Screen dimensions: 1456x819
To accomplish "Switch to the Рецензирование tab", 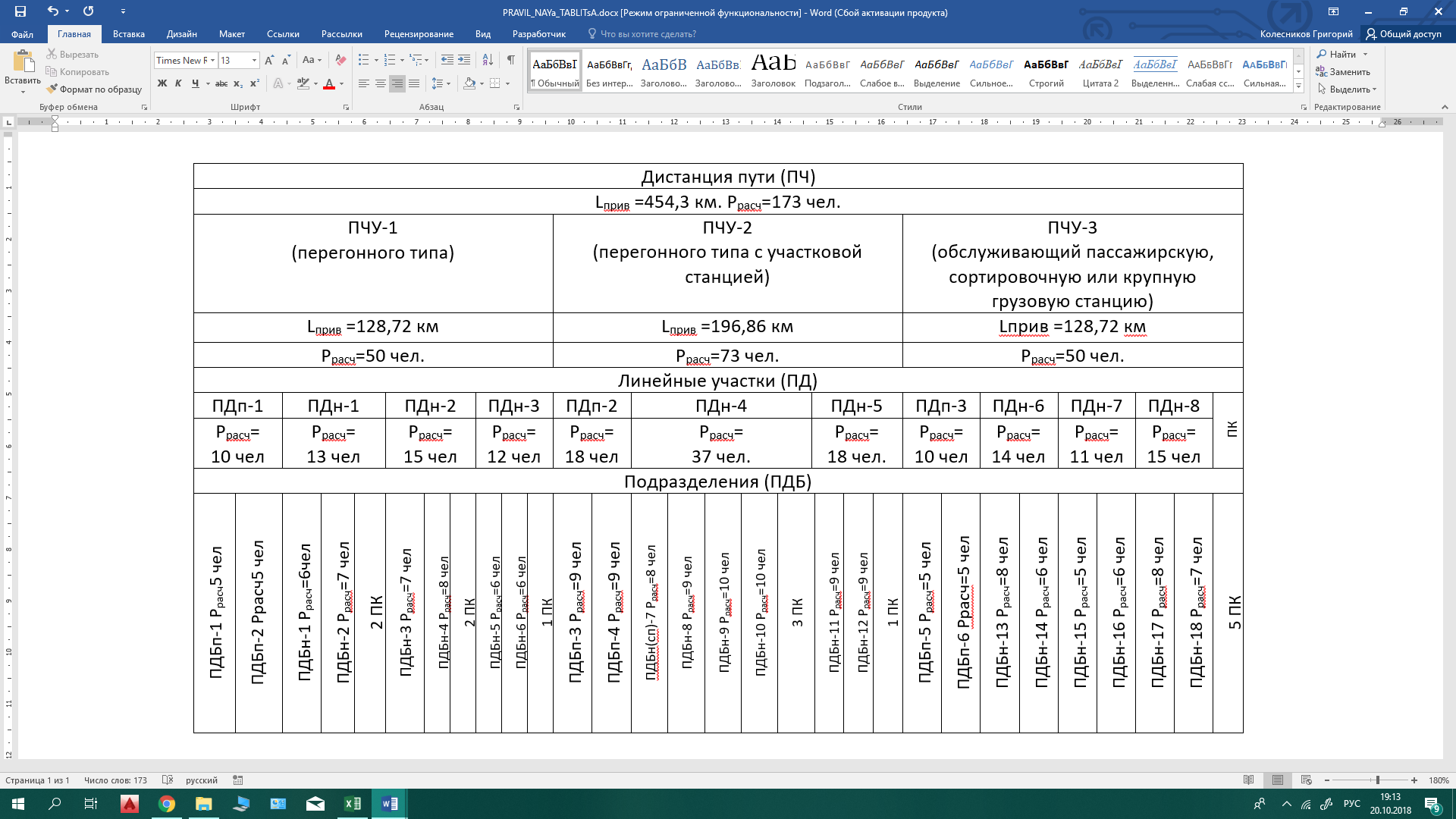I will pyautogui.click(x=419, y=34).
